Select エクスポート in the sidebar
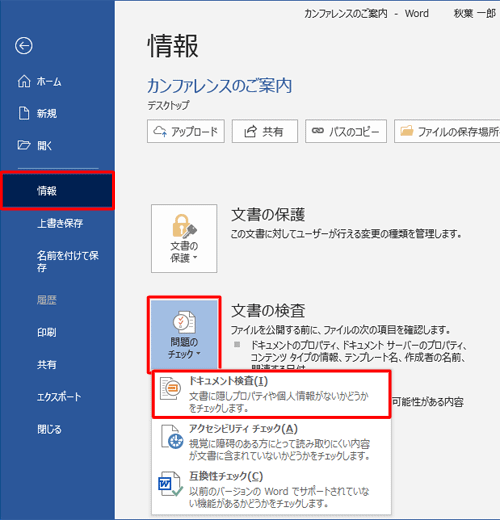The image size is (500, 520). point(57,397)
